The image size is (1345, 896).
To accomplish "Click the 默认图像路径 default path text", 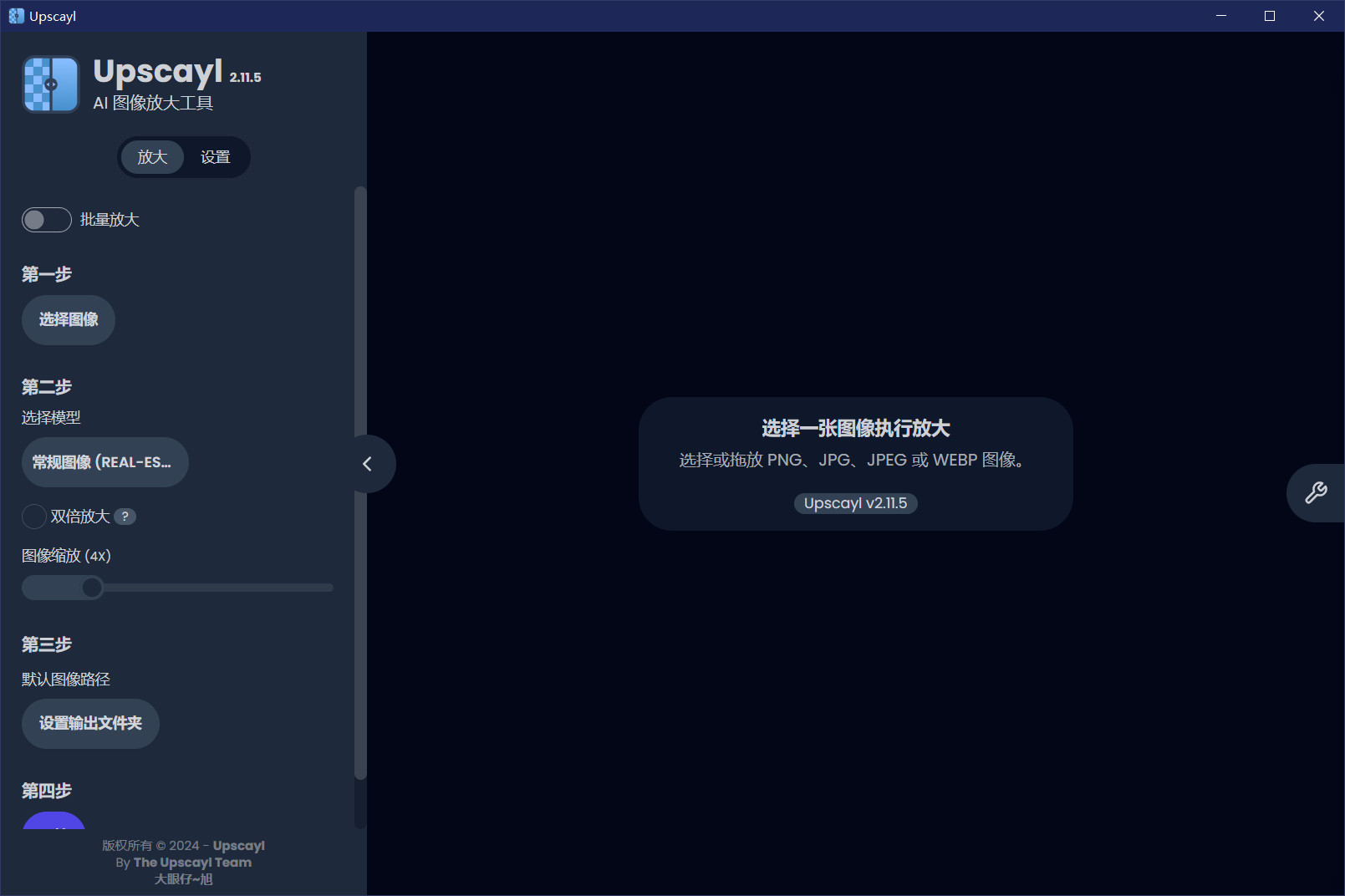I will point(66,680).
